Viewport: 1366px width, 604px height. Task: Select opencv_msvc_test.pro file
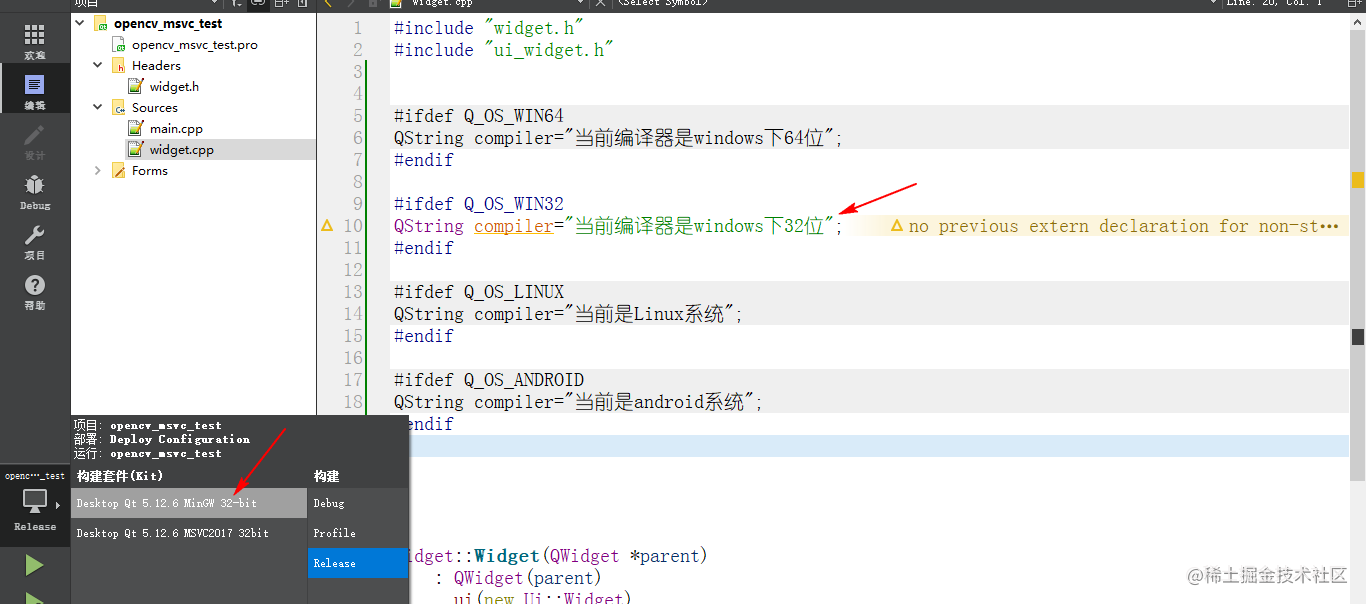click(195, 45)
